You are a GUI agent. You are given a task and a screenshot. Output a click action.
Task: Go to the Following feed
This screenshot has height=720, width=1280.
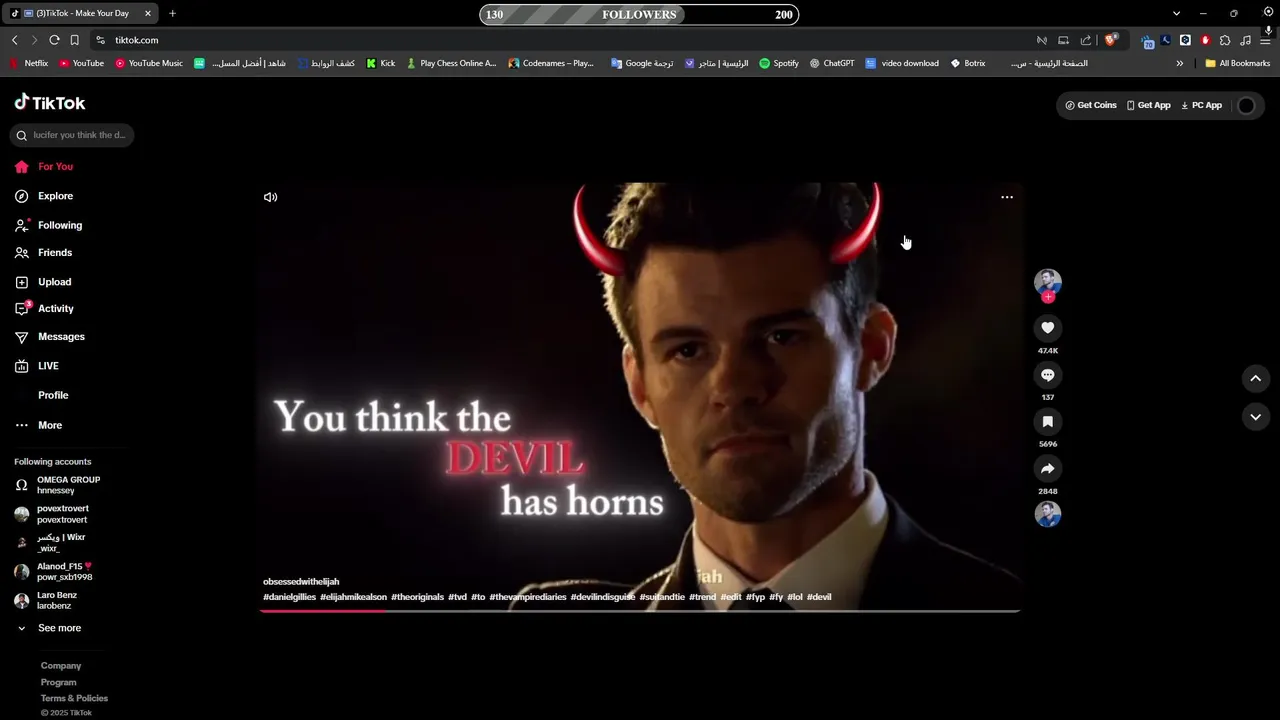[49, 225]
